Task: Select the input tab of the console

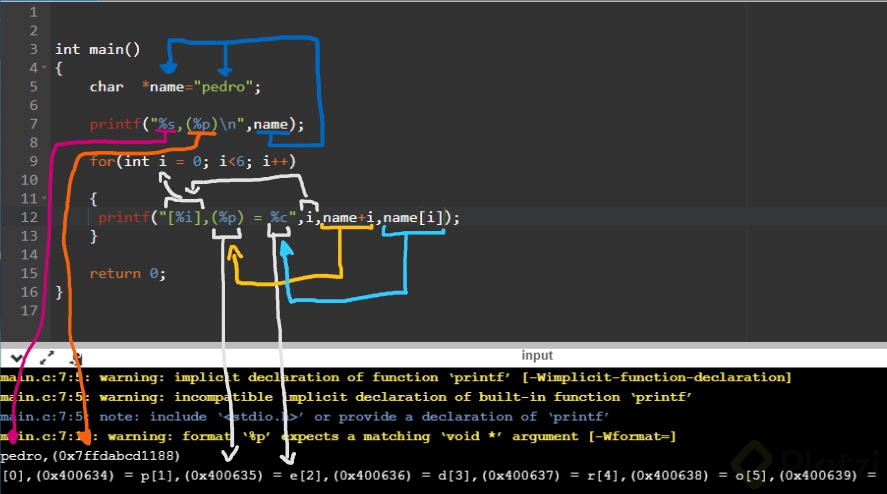Action: pyautogui.click(x=537, y=355)
